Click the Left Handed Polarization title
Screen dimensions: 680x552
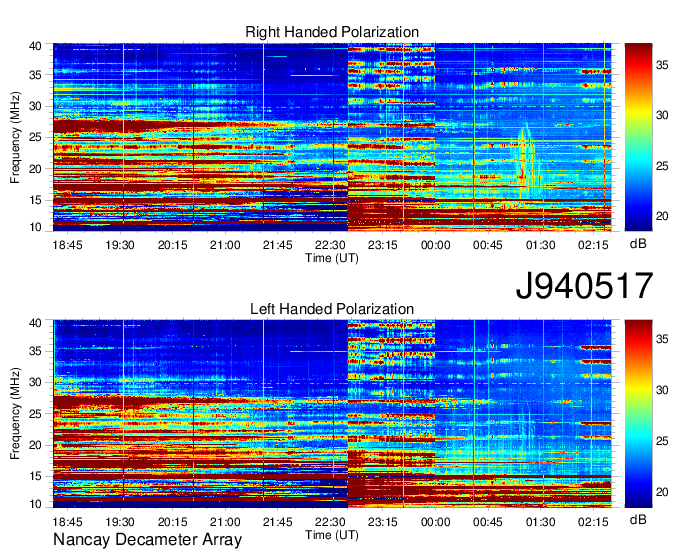point(332,309)
